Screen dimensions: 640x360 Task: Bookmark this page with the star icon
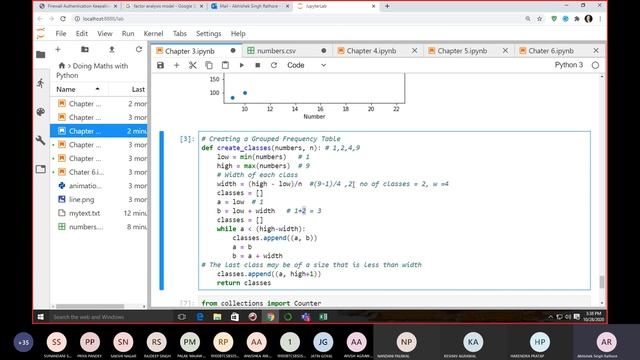540,19
